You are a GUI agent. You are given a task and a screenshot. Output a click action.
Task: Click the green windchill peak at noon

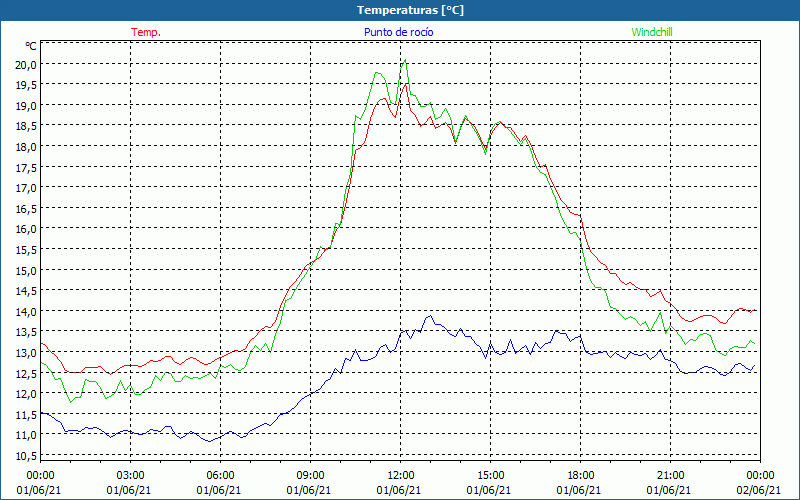[x=405, y=60]
